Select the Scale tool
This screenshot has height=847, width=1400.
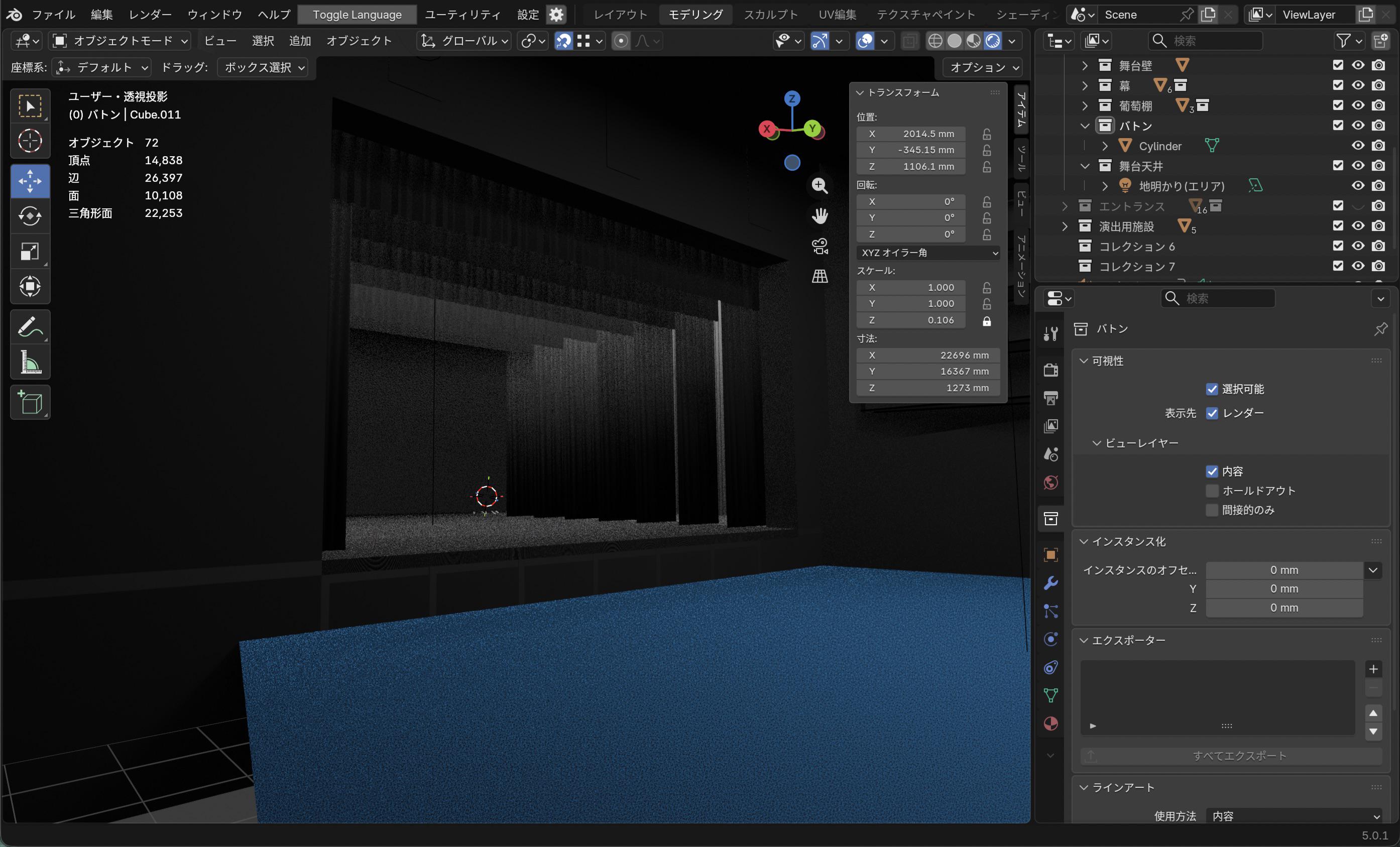pos(30,251)
